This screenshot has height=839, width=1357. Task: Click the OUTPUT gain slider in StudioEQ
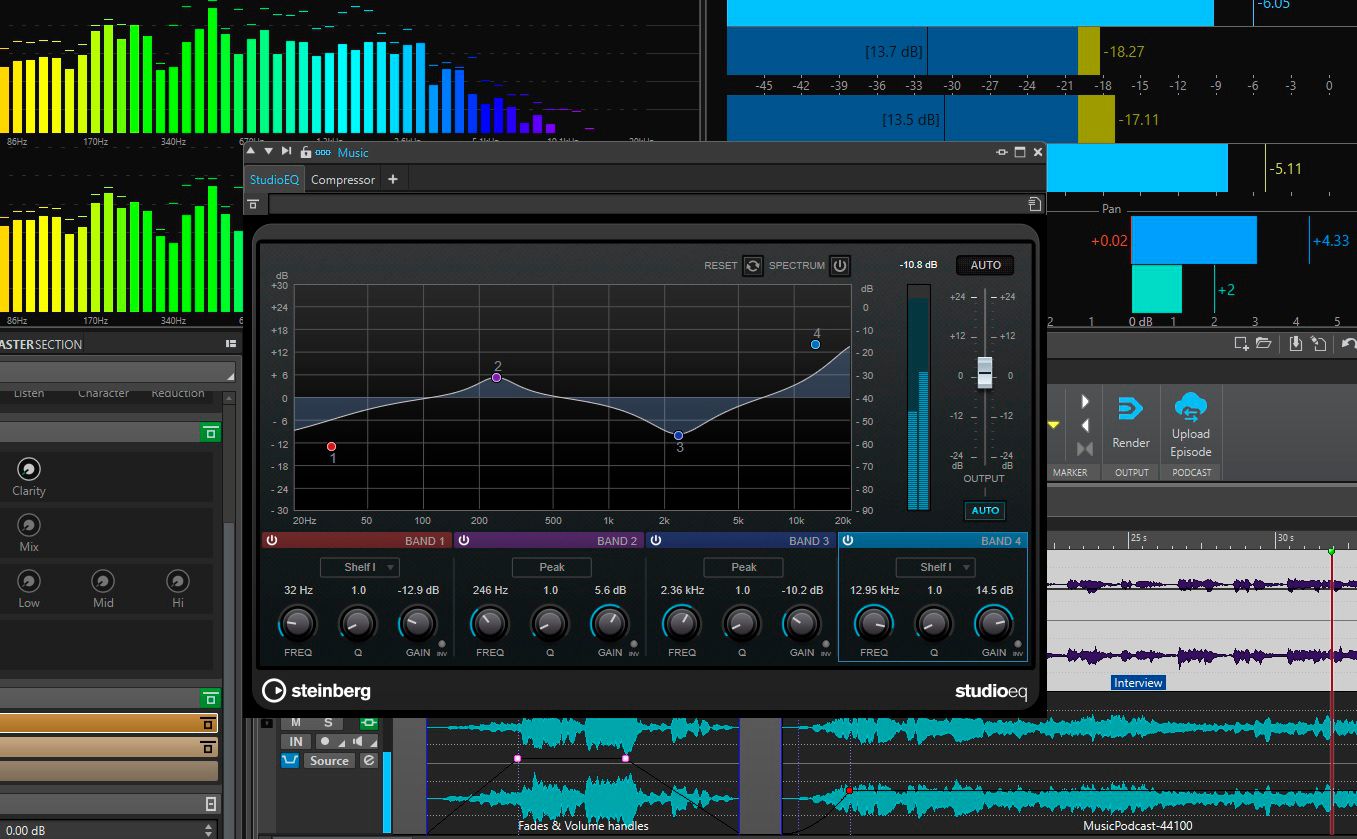[983, 374]
